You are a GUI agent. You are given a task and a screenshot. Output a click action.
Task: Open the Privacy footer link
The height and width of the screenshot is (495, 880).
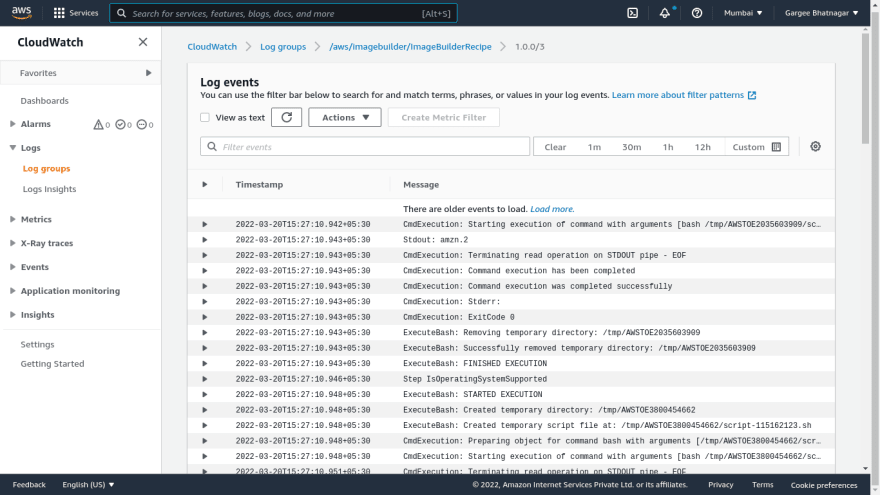click(721, 484)
